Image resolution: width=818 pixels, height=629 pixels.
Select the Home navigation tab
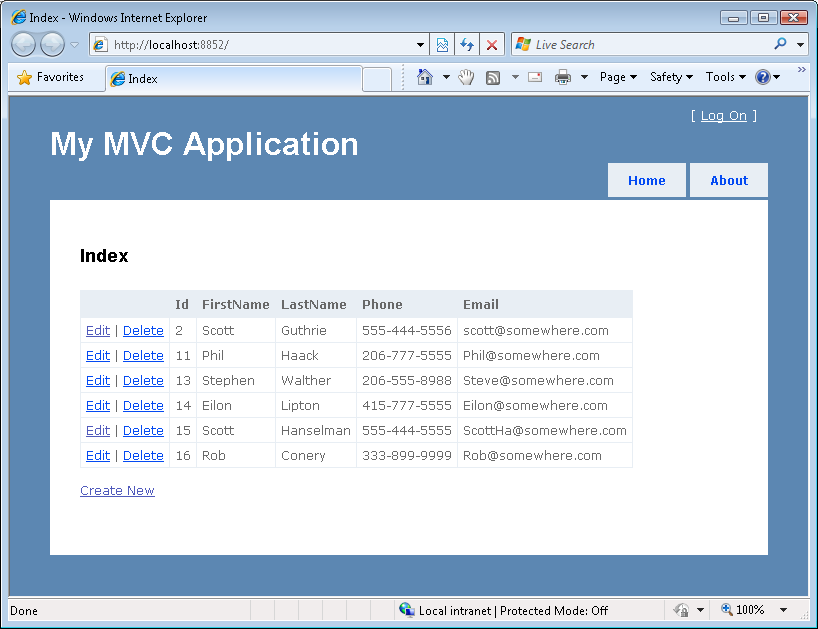point(646,181)
